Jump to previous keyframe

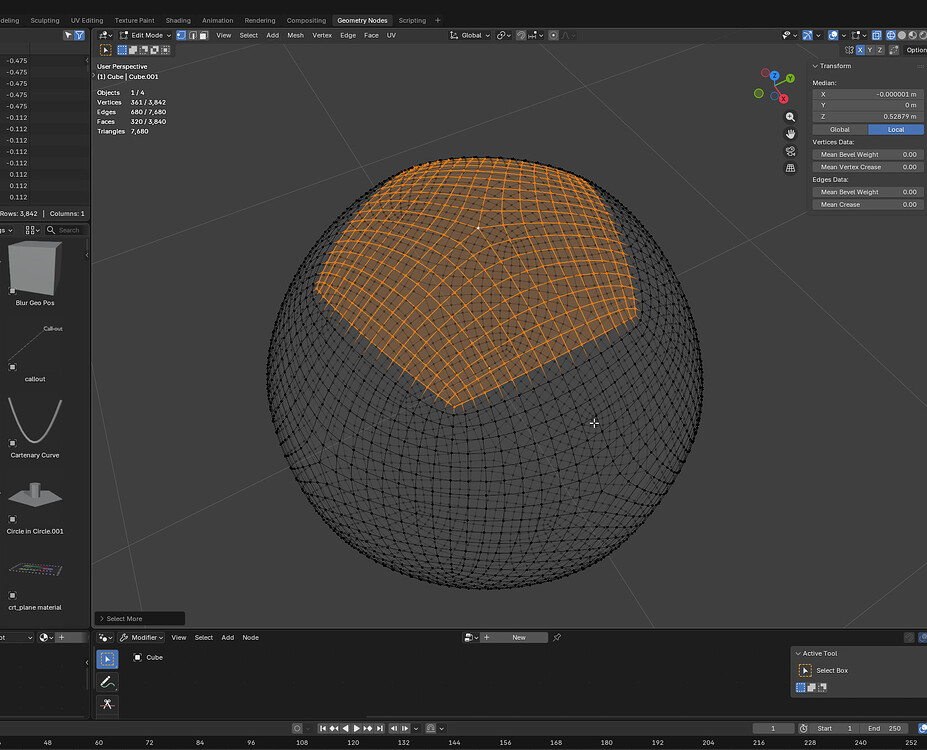tap(334, 729)
